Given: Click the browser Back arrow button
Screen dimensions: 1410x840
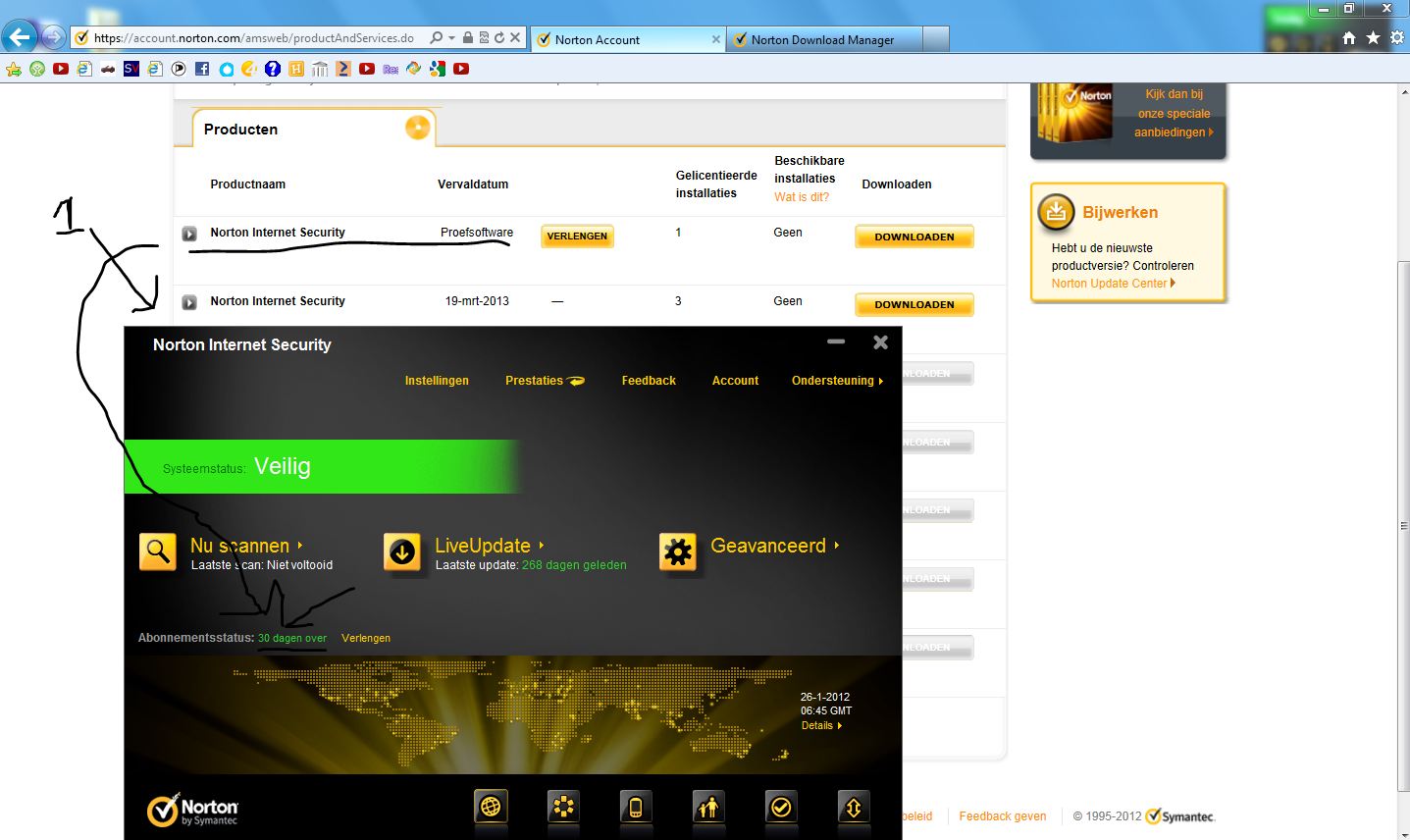Looking at the screenshot, I should 19,38.
